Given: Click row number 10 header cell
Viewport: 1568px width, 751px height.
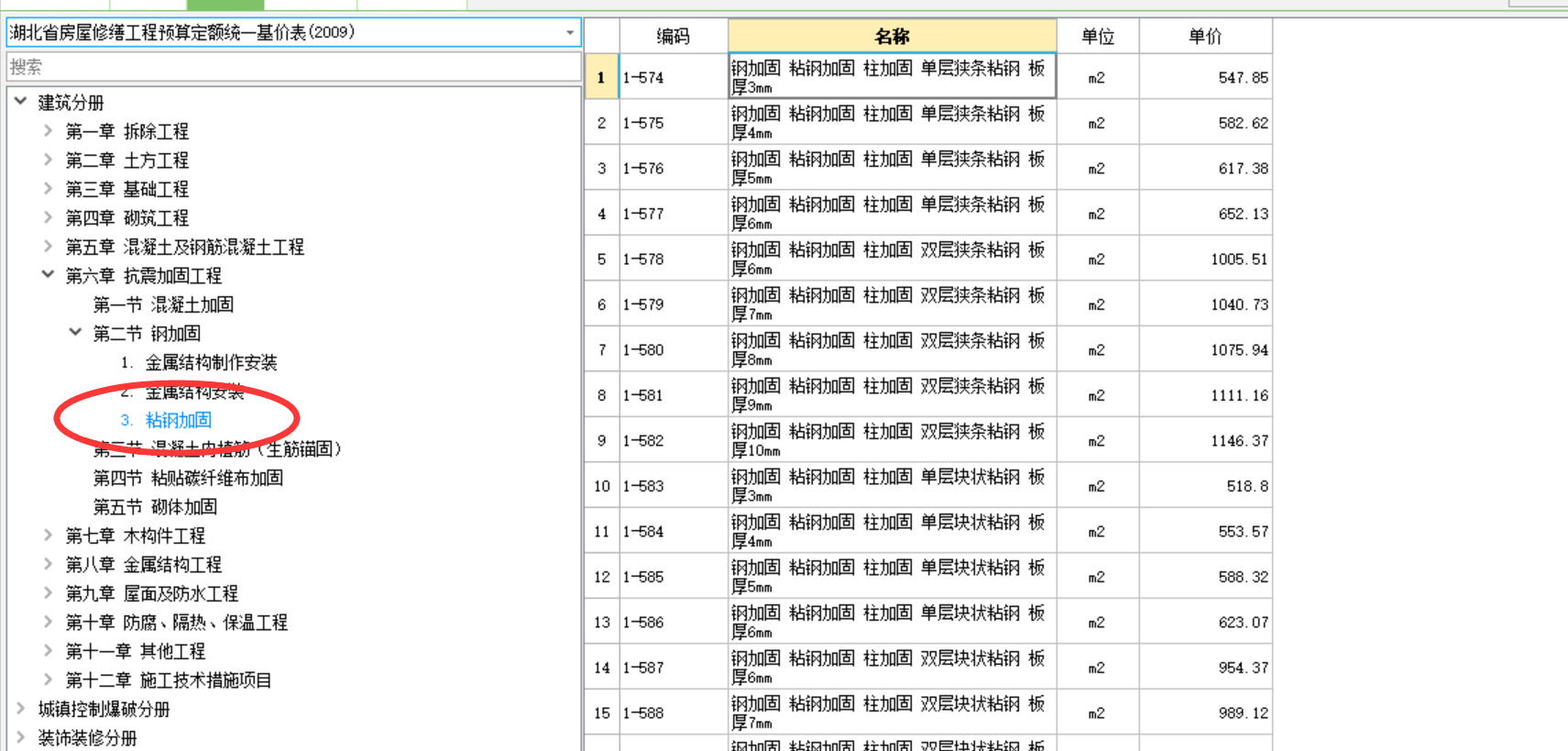Looking at the screenshot, I should (602, 486).
